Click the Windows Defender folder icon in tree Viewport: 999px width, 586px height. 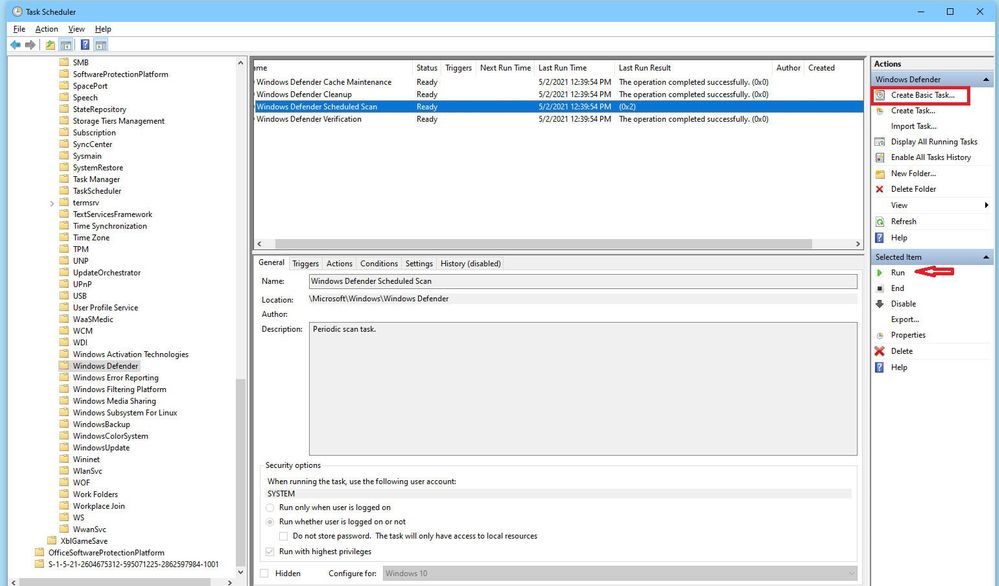(64, 366)
